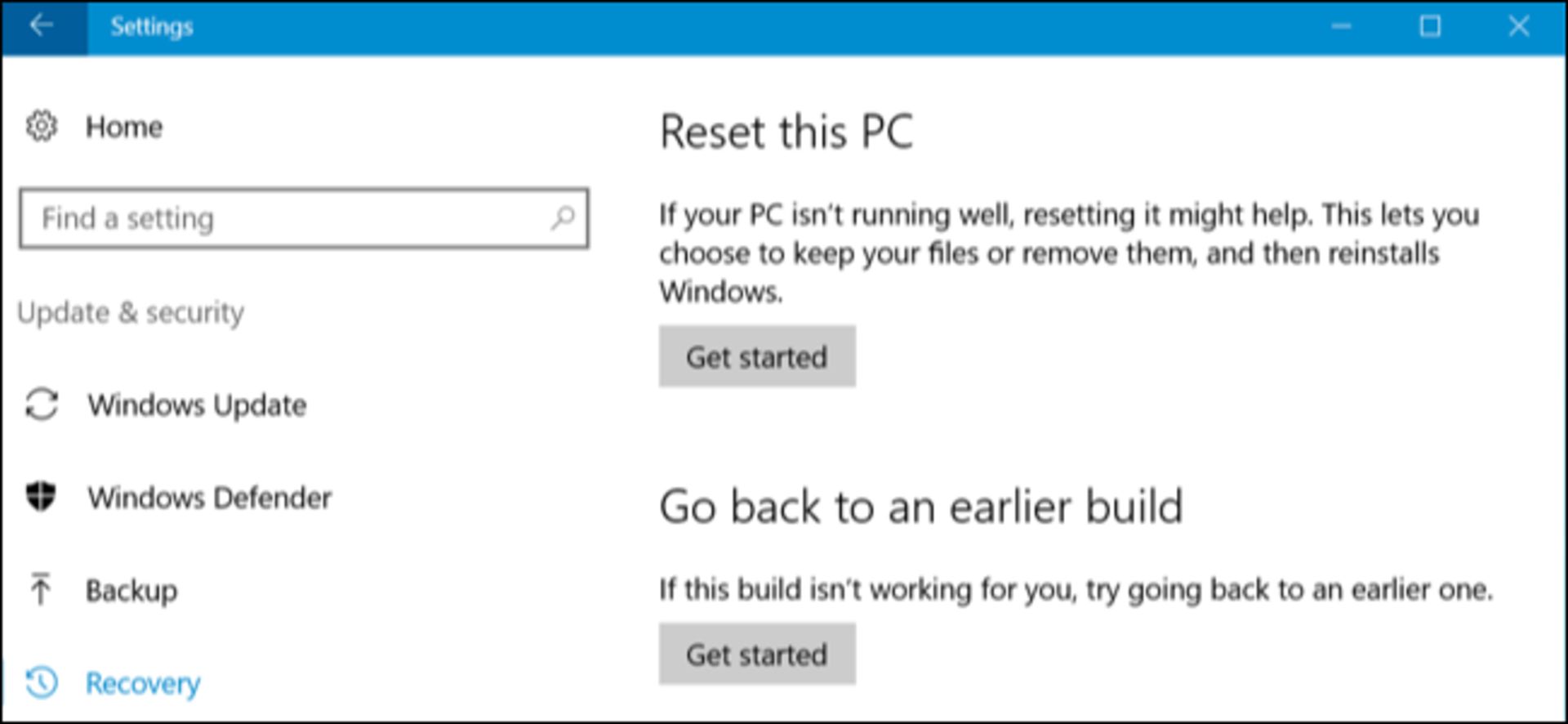Focus the Find a setting field
Viewport: 1568px width, 724px height.
click(304, 218)
